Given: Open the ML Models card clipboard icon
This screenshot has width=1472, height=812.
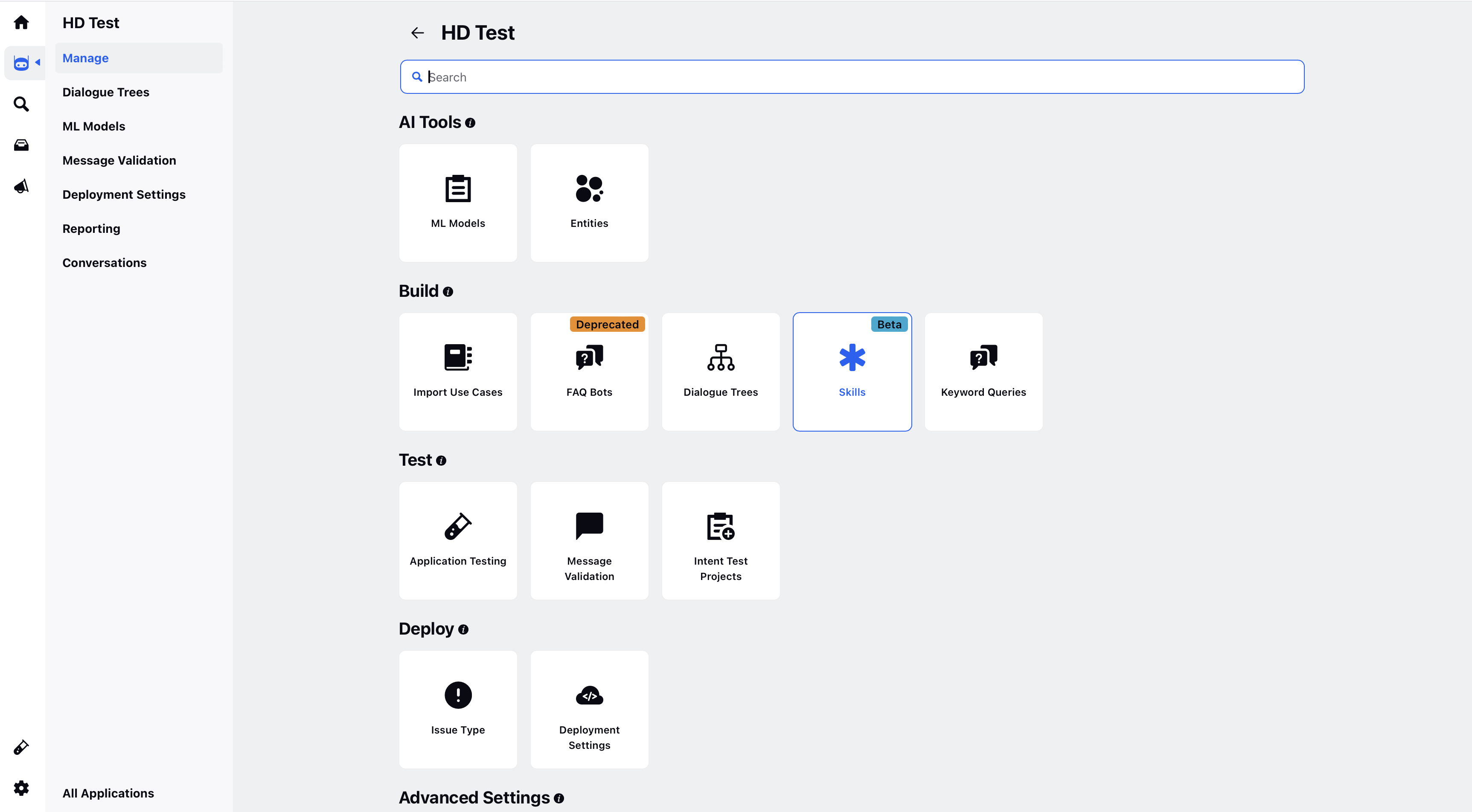Looking at the screenshot, I should click(458, 188).
